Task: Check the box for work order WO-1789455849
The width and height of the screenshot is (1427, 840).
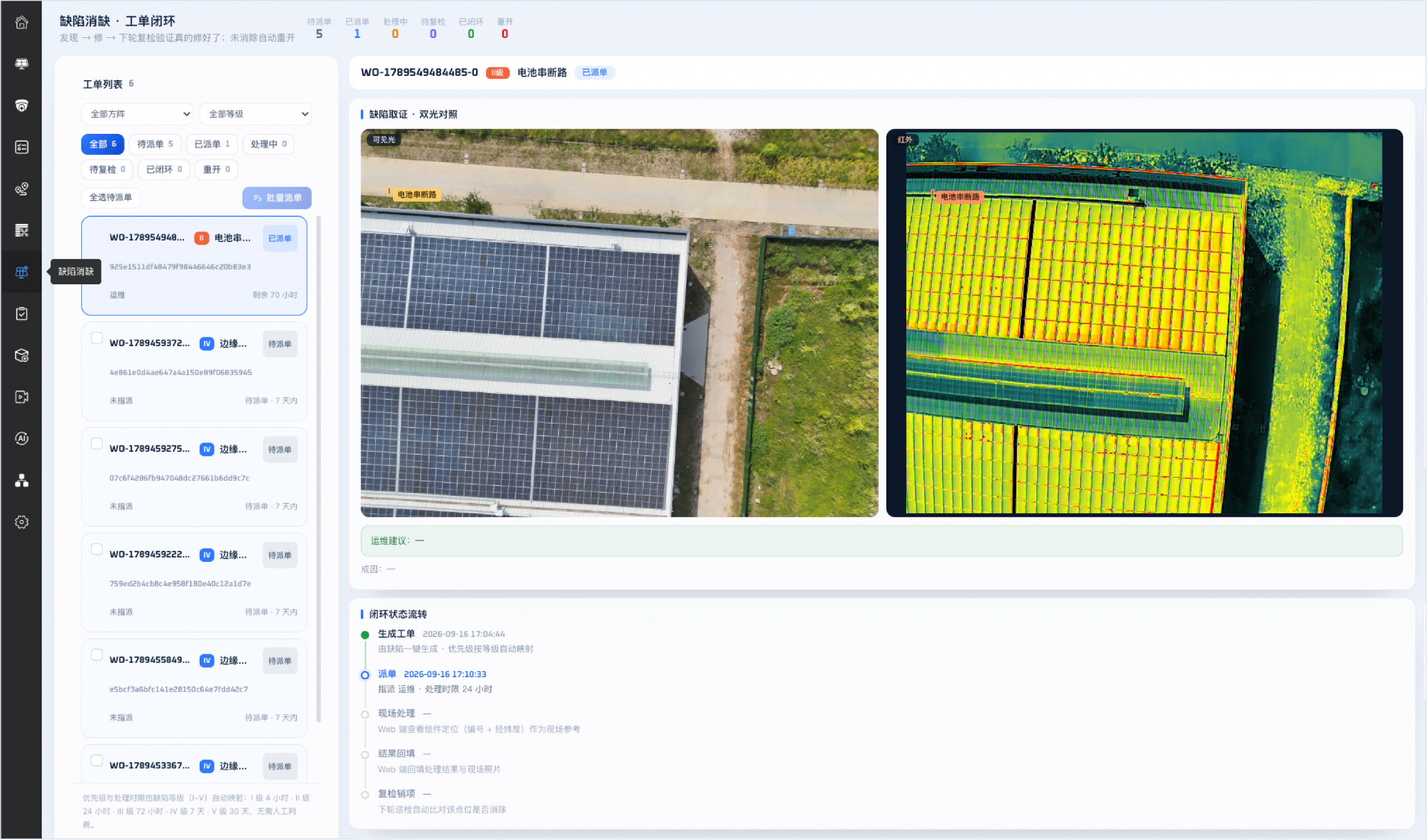Action: pos(97,655)
